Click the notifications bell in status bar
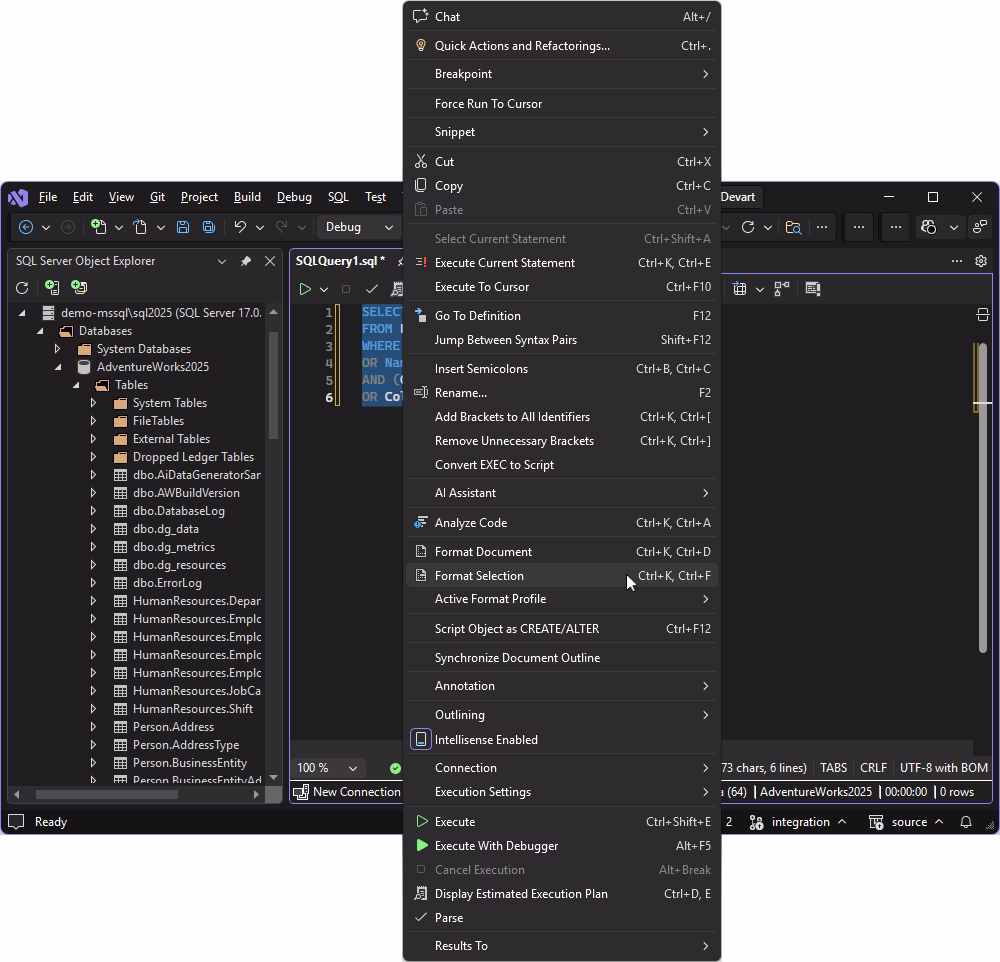The image size is (1000, 962). click(966, 822)
